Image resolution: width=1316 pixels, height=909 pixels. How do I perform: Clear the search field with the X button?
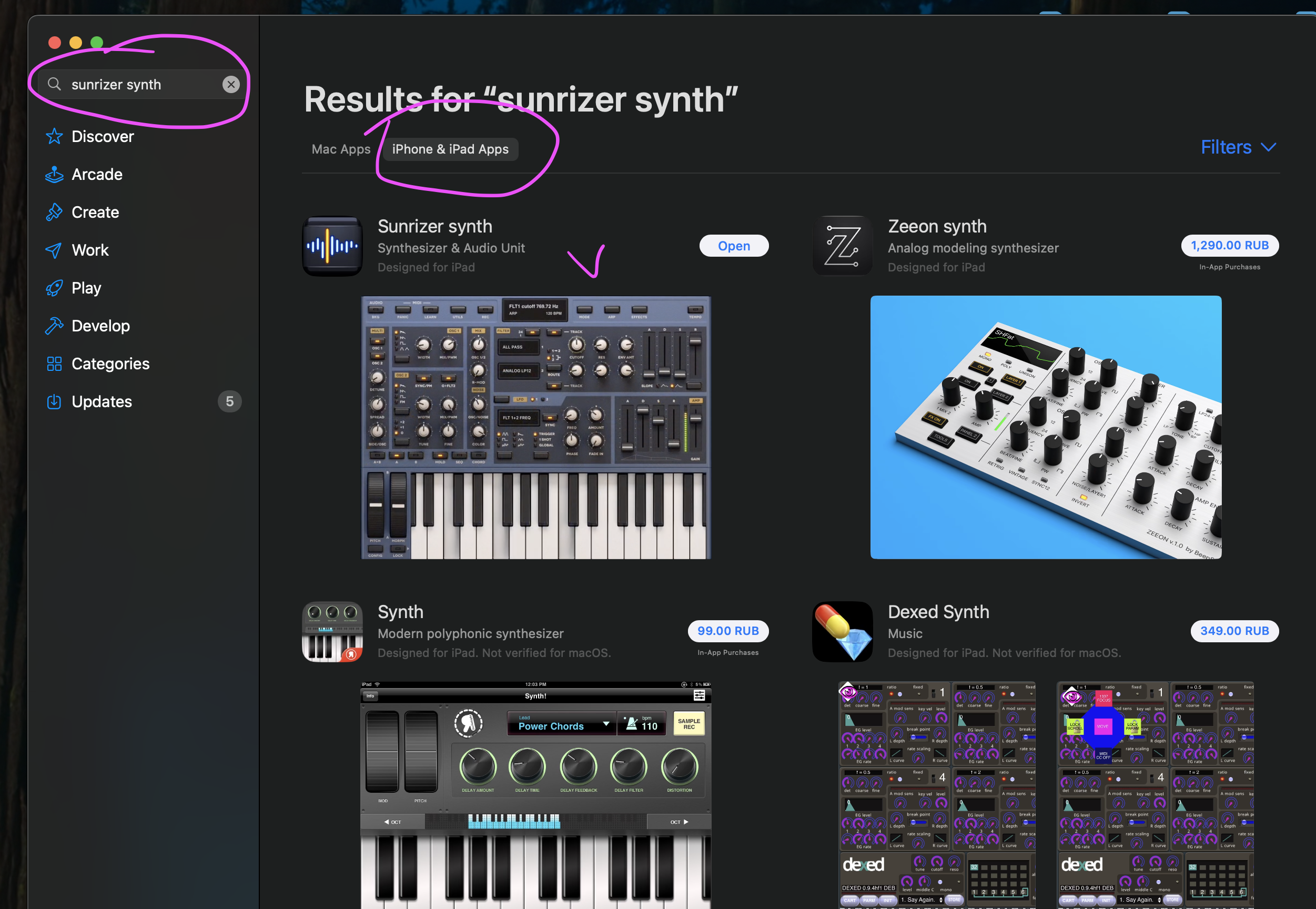(231, 84)
